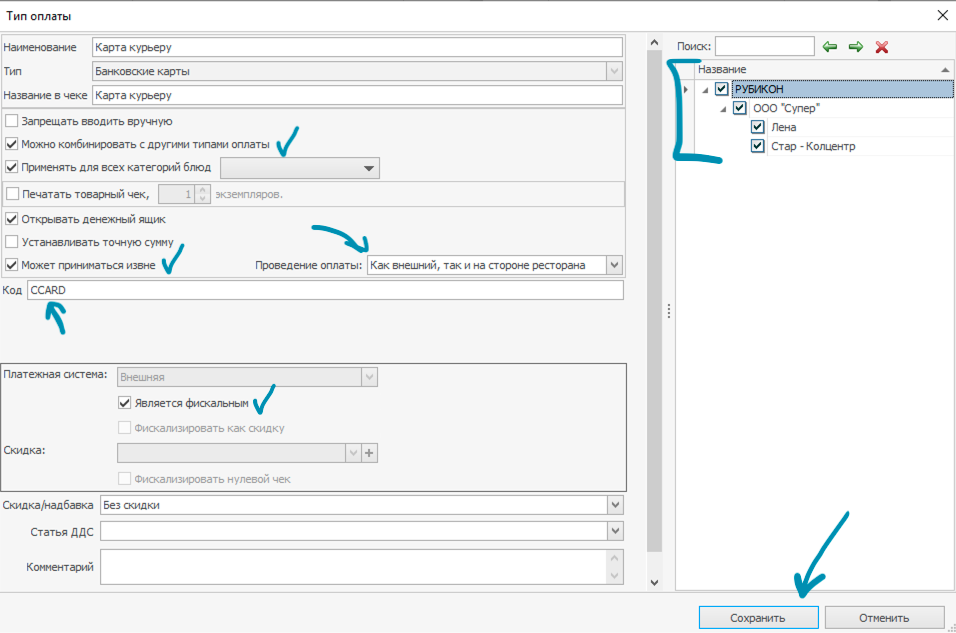This screenshot has width=956, height=633.
Task: Click the Поиск search field
Action: (x=764, y=47)
